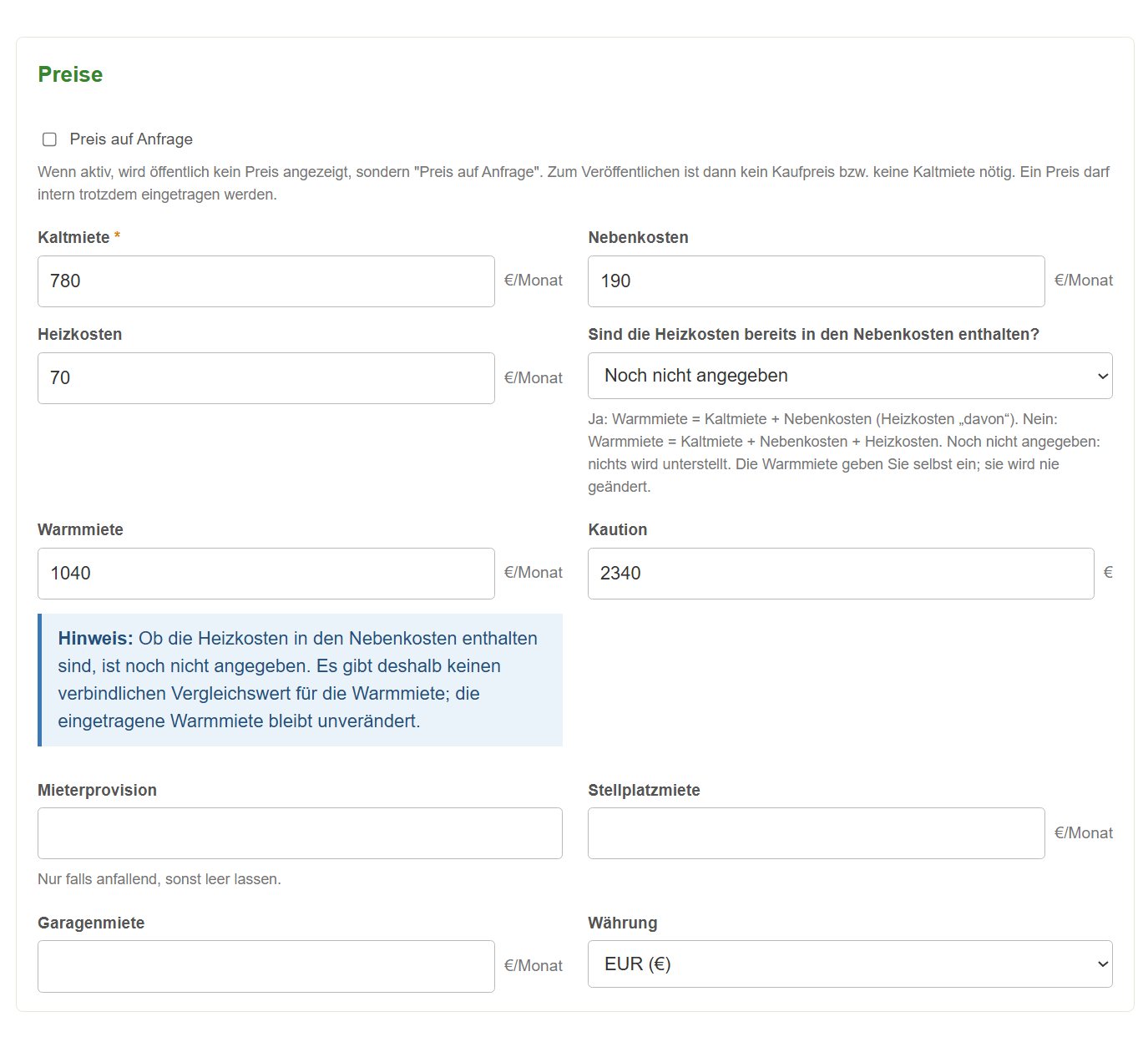This screenshot has height=1037, width=1148.
Task: Click the "Garagenmiete" field label
Action: (91, 923)
